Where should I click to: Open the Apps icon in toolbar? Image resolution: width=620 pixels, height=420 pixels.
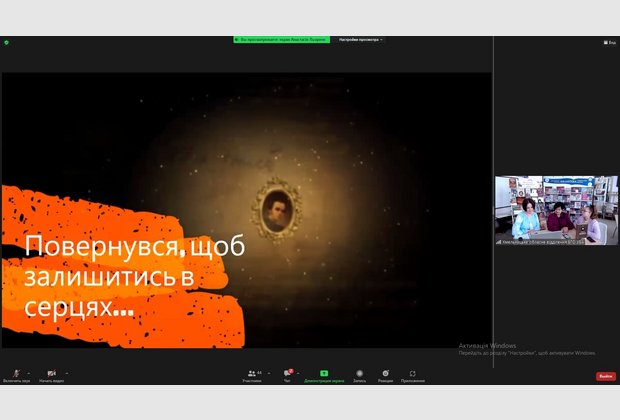[412, 373]
